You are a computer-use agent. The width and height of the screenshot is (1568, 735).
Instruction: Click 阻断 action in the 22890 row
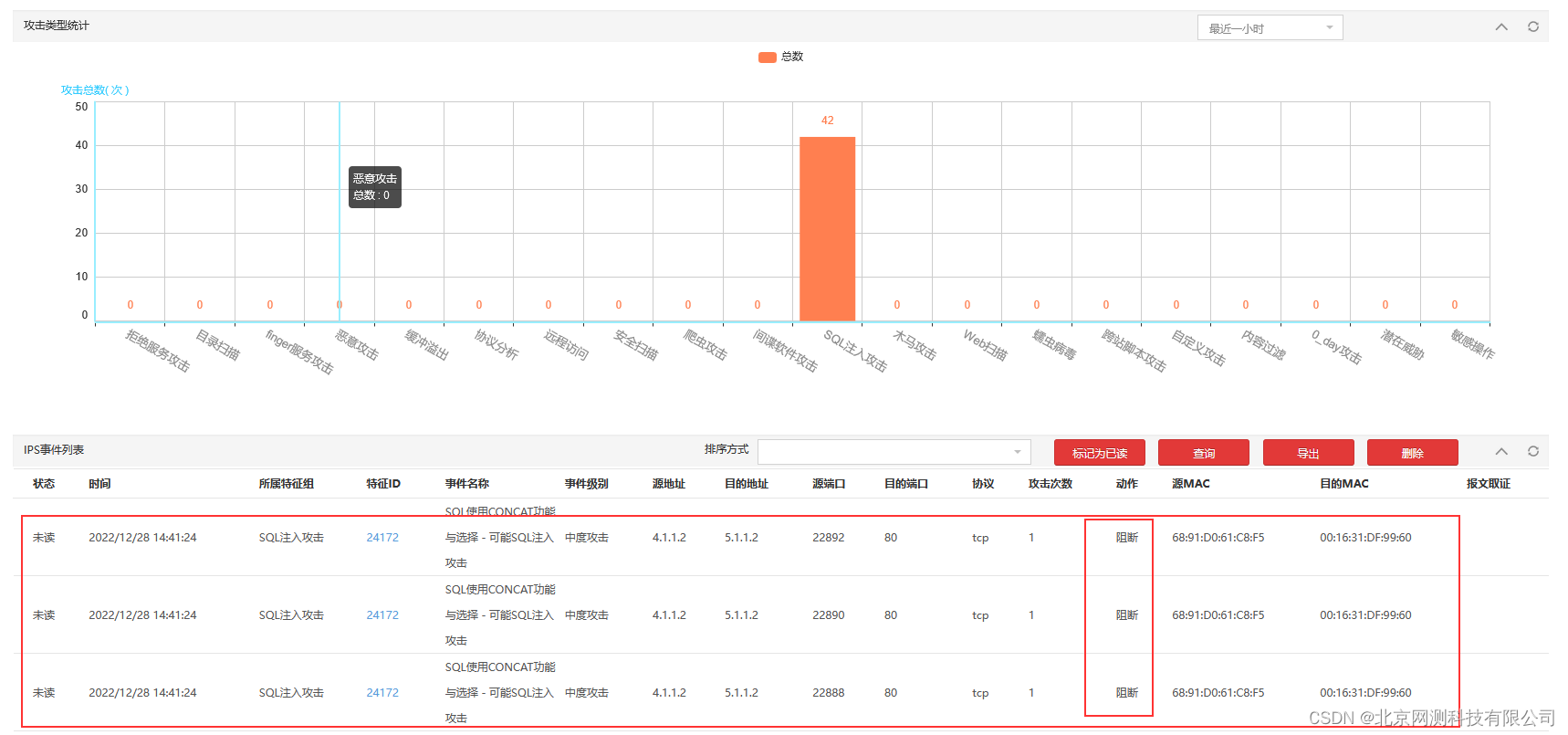click(x=1127, y=615)
